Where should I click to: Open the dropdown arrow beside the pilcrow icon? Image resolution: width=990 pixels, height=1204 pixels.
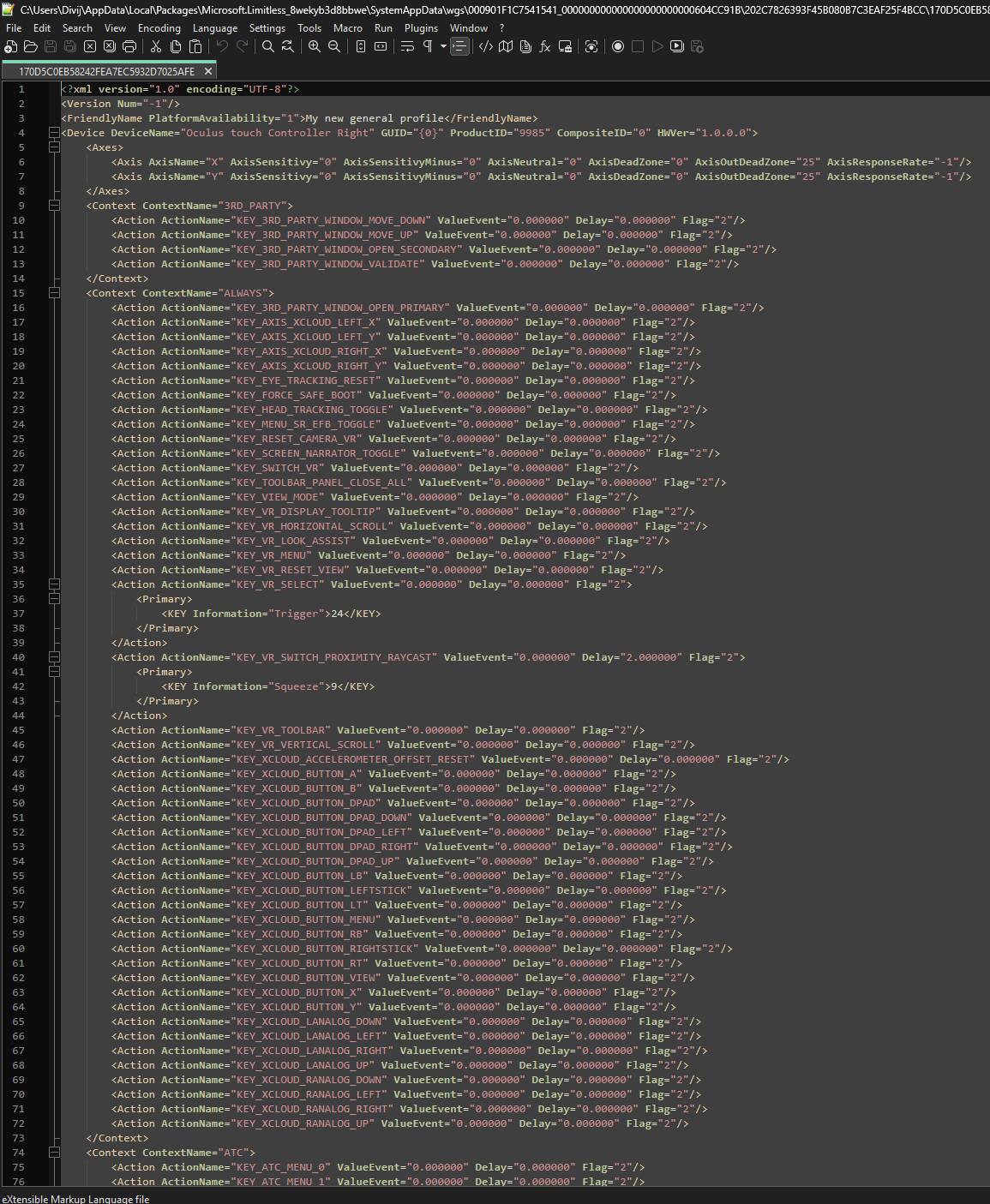pyautogui.click(x=442, y=46)
